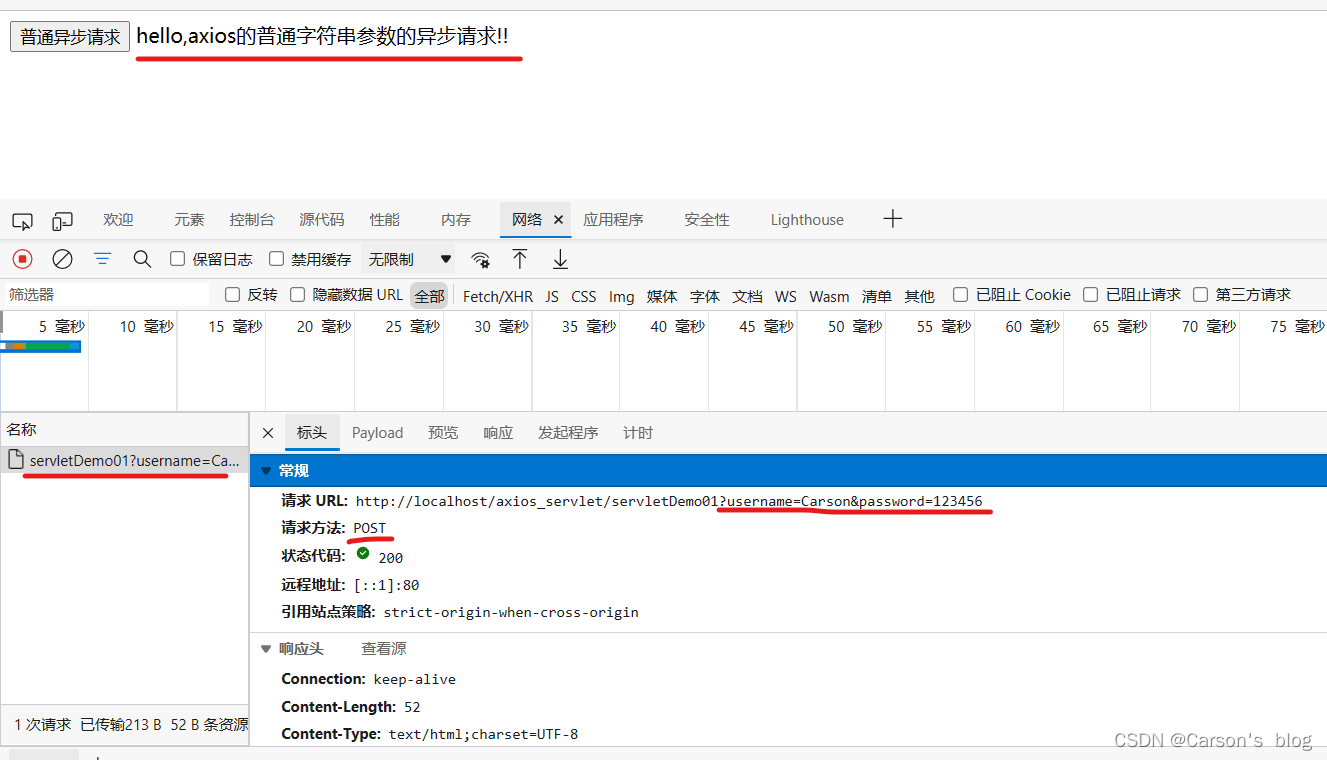This screenshot has width=1327, height=760.
Task: Open network conditions wifi icon
Action: [x=481, y=260]
